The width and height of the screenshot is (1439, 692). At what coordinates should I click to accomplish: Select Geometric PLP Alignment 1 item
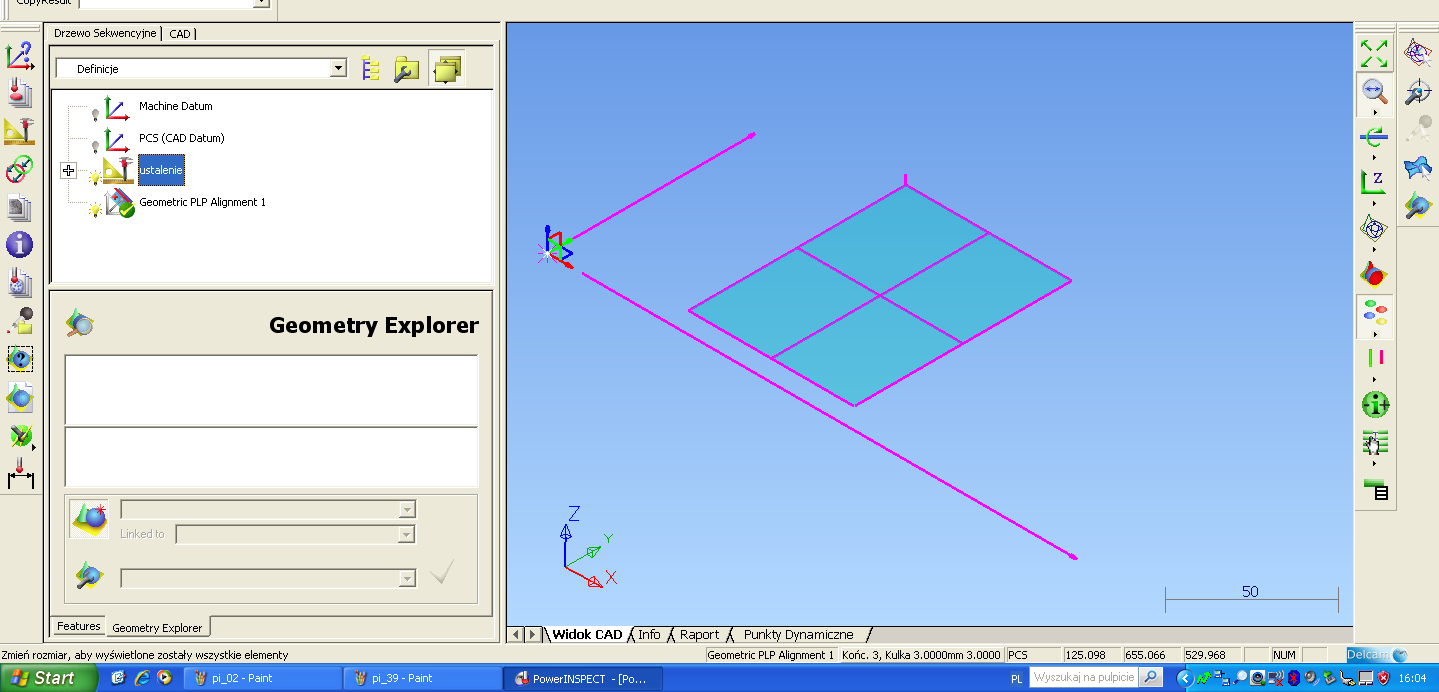tap(202, 202)
